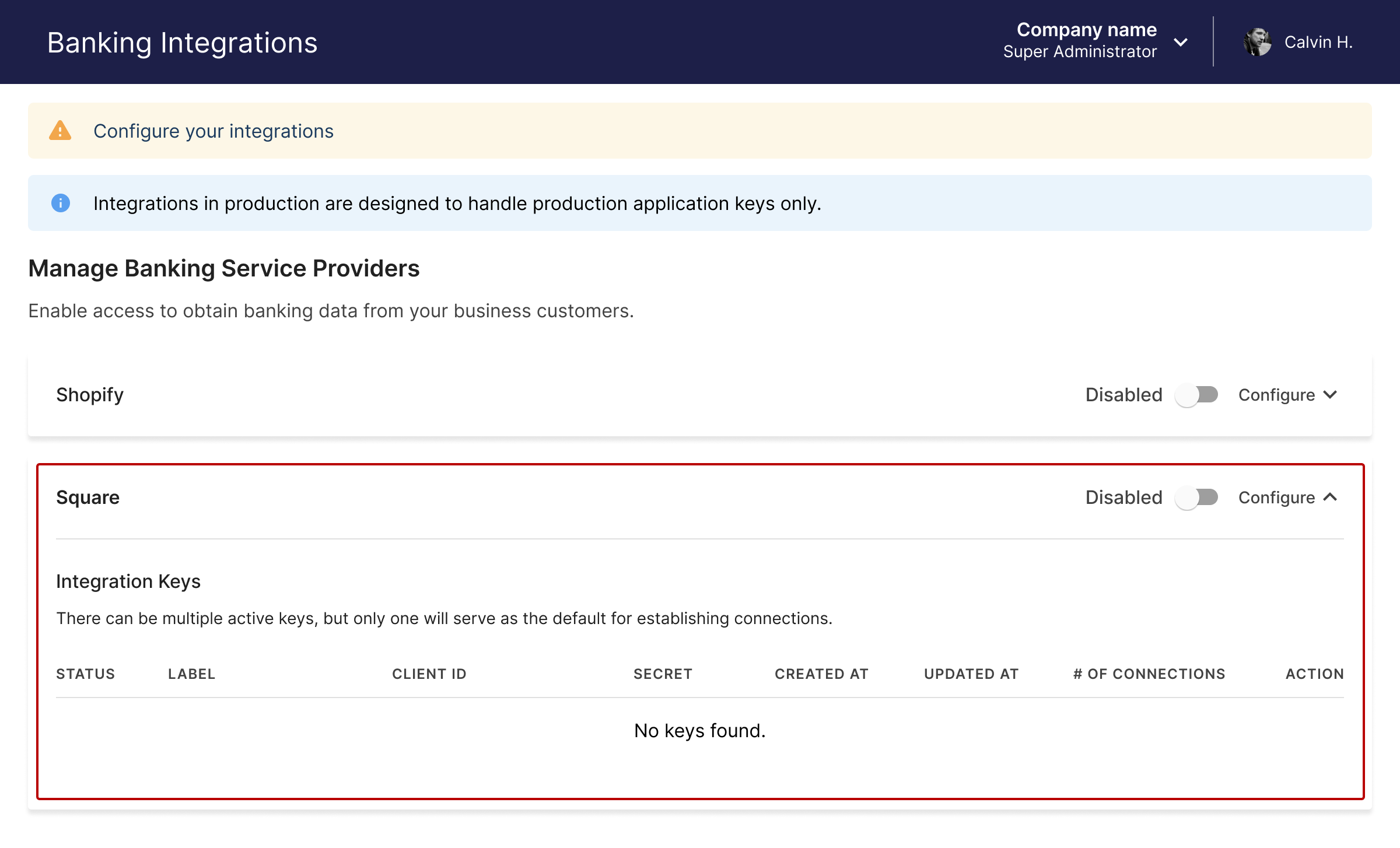1400x848 pixels.
Task: Click the production application keys info message
Action: click(x=457, y=204)
